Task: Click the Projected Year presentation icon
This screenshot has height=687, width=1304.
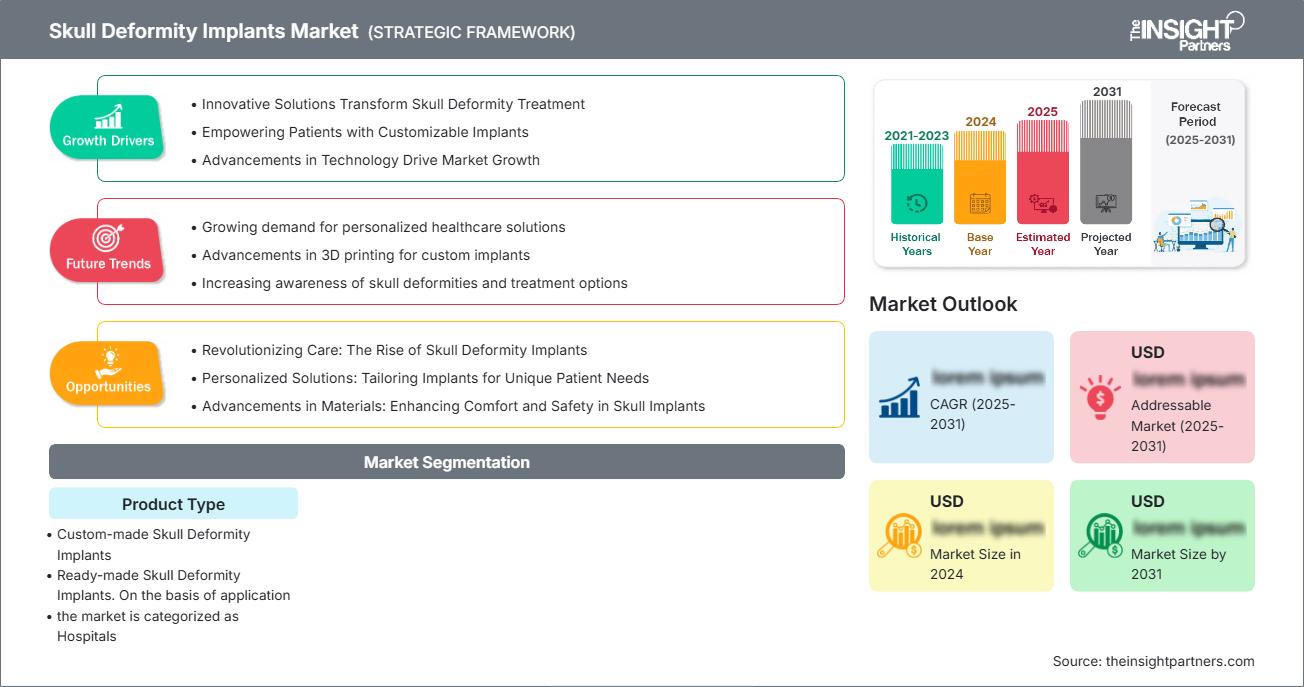Action: point(1106,204)
